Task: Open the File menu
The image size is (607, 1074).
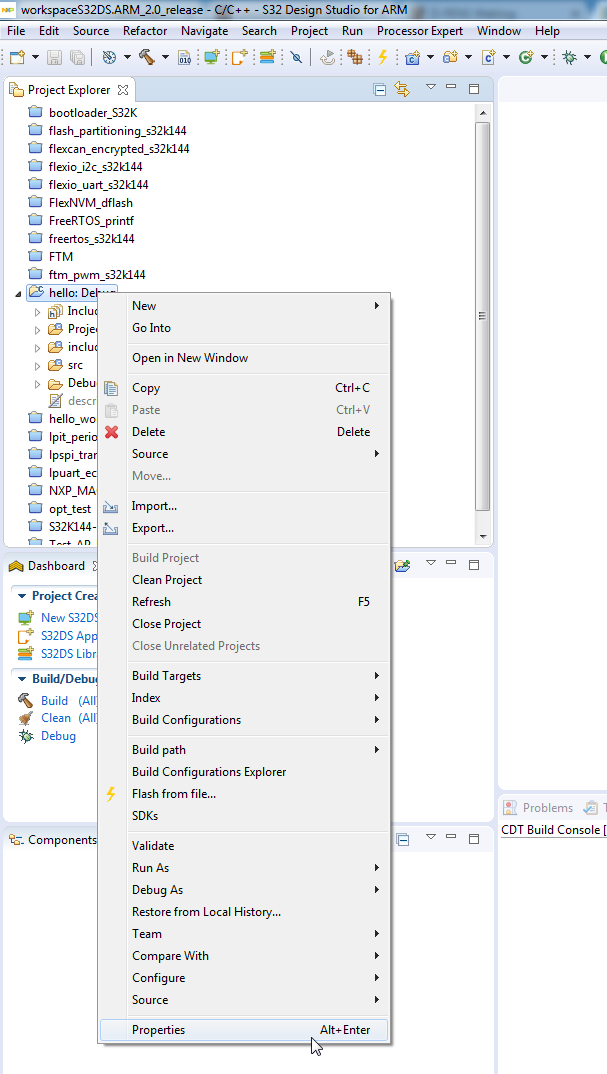Action: point(16,31)
